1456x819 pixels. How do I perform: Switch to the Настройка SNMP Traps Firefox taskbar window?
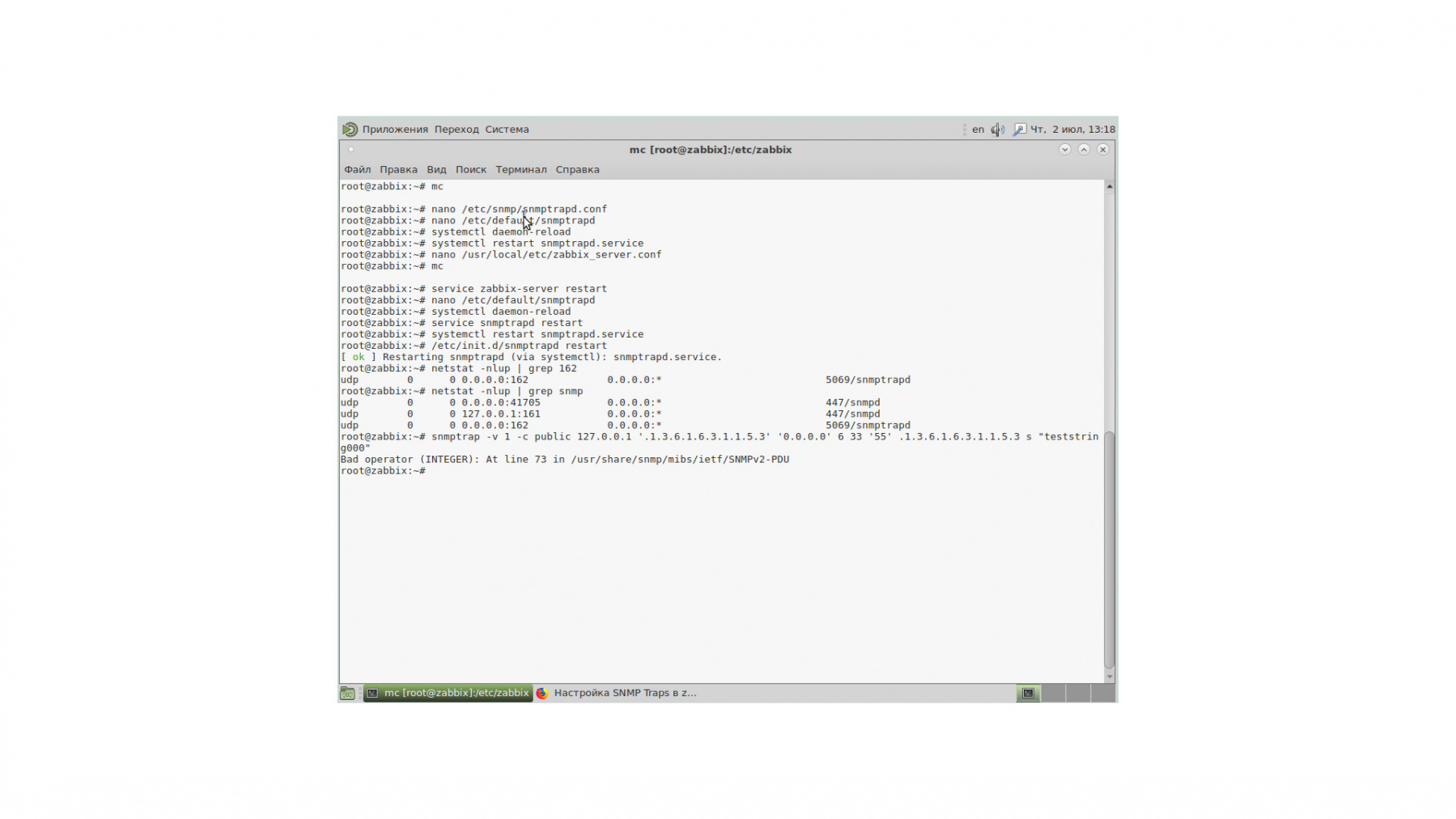[x=617, y=694]
